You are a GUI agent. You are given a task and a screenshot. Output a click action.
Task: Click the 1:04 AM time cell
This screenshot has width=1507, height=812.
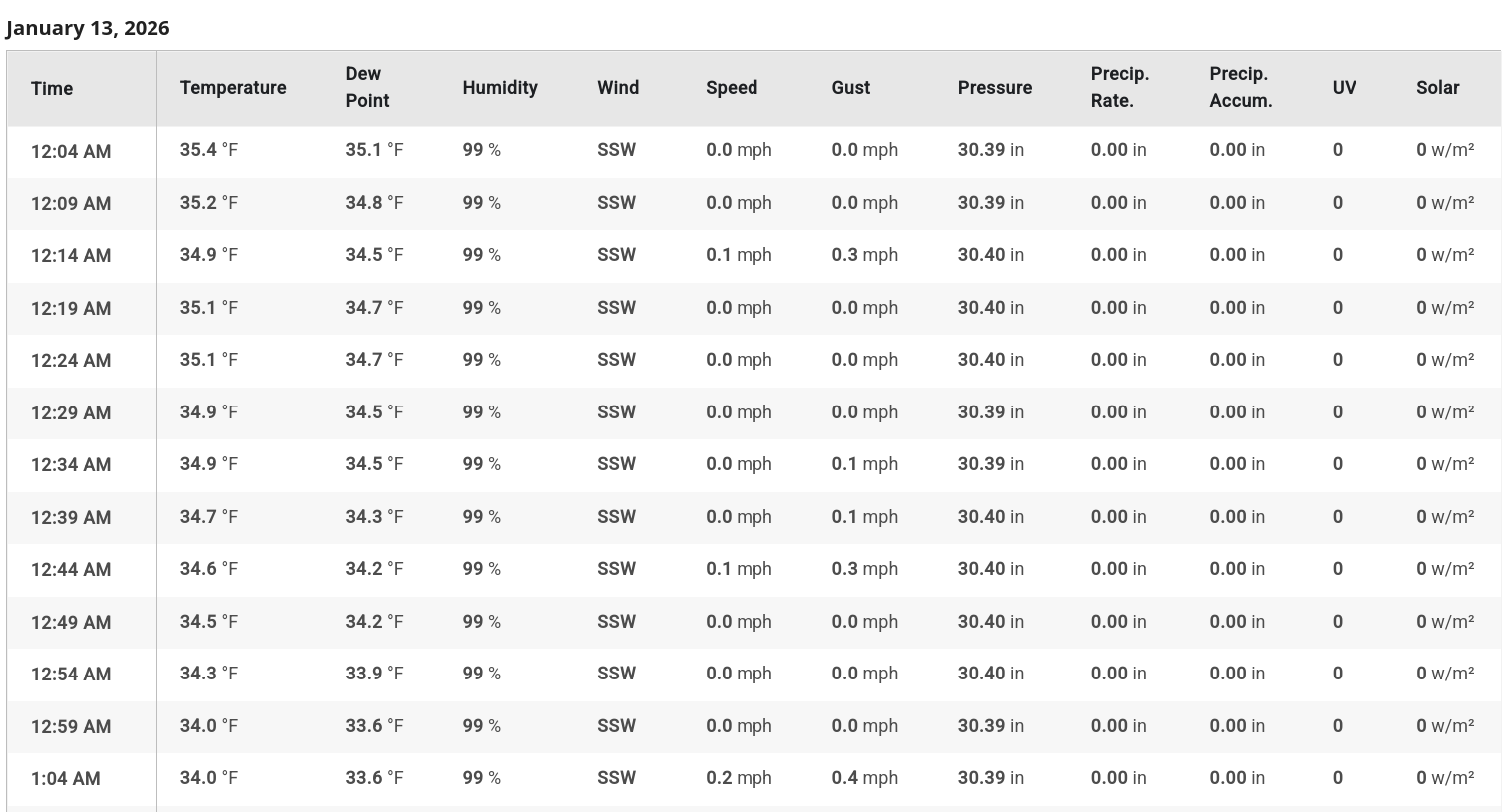pyautogui.click(x=66, y=779)
